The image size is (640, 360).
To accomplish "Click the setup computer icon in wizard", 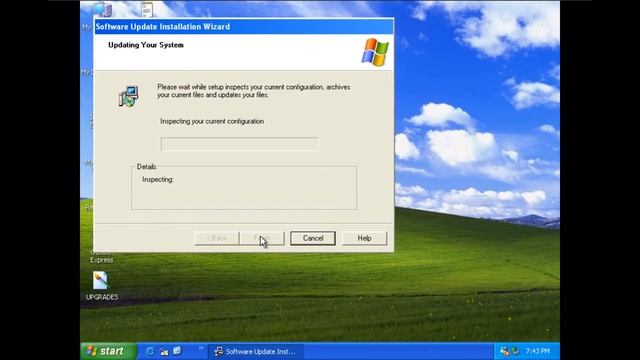I will [x=129, y=96].
